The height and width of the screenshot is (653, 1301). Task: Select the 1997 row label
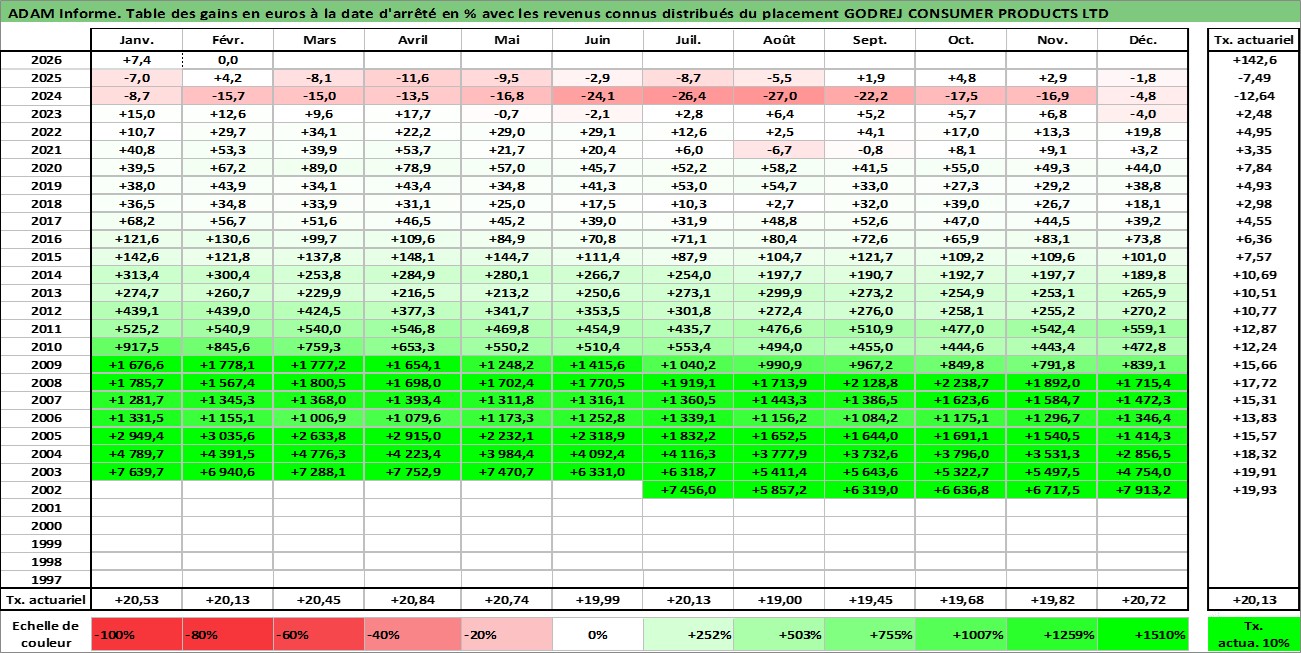point(46,580)
